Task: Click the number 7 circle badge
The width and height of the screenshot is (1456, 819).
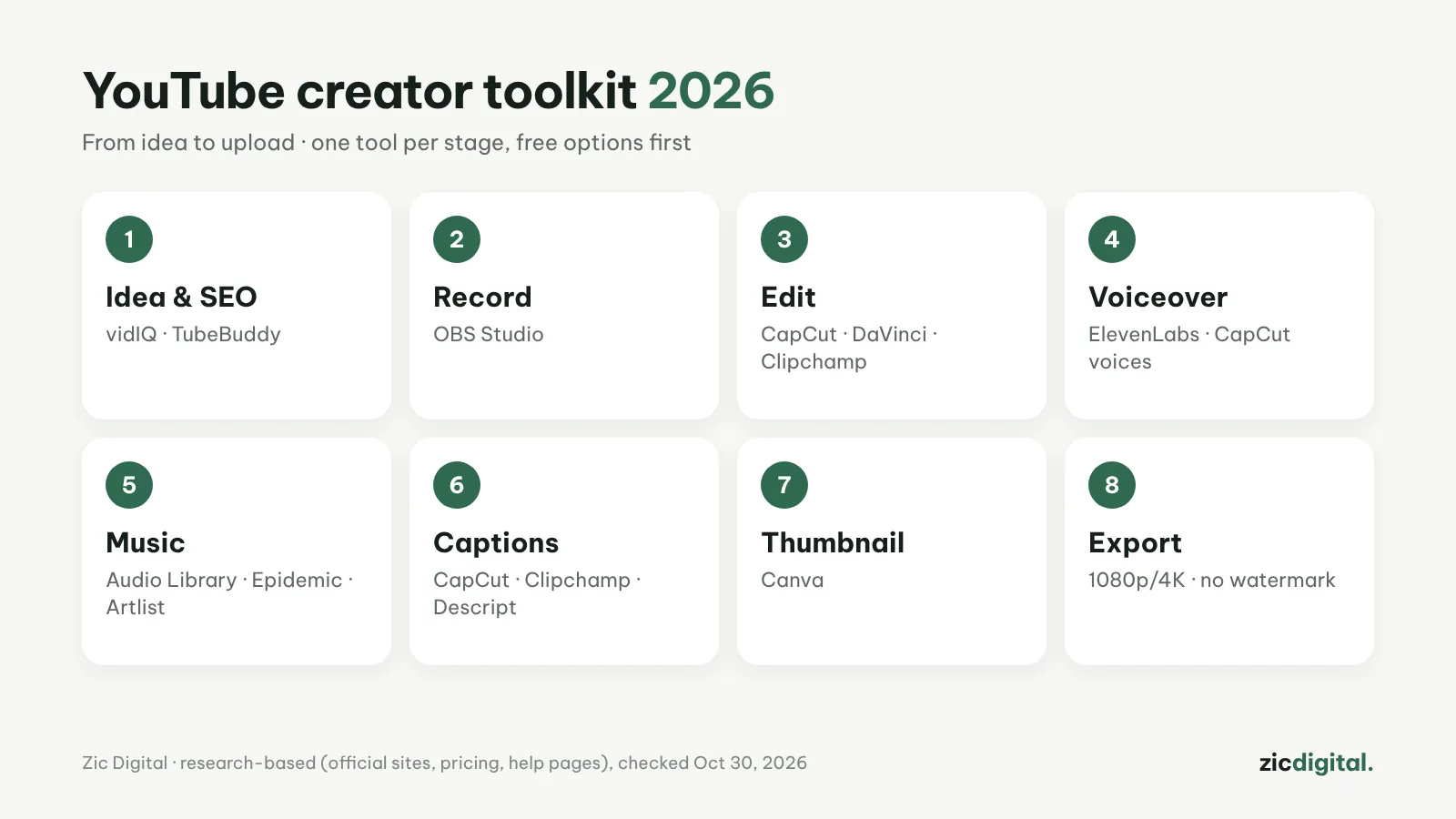Action: [784, 485]
